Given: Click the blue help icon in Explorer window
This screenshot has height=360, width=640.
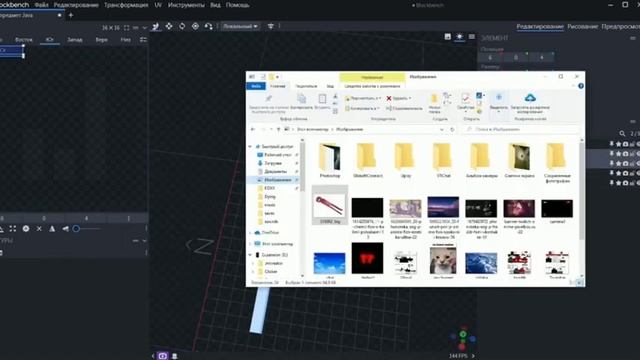Looking at the screenshot, I should (x=581, y=86).
